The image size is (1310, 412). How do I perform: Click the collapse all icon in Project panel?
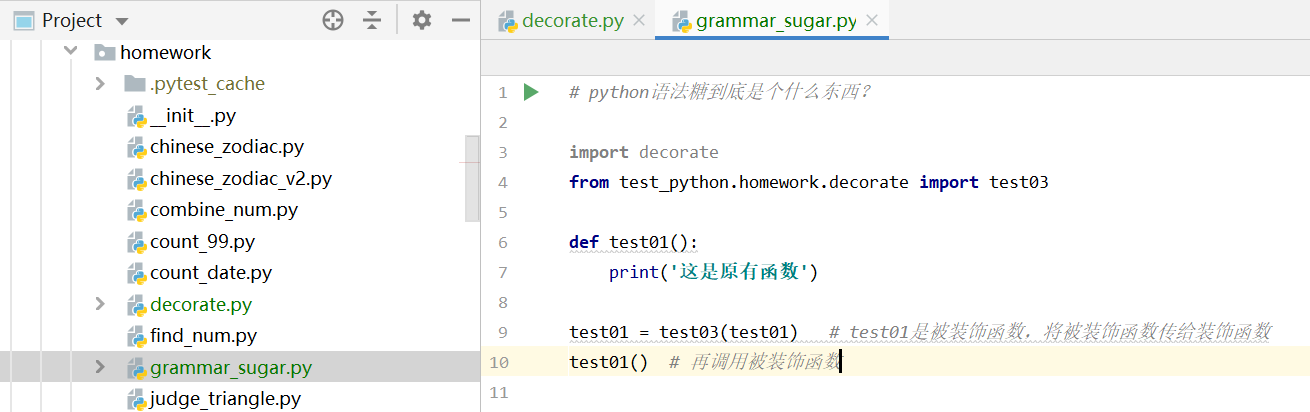coord(372,20)
